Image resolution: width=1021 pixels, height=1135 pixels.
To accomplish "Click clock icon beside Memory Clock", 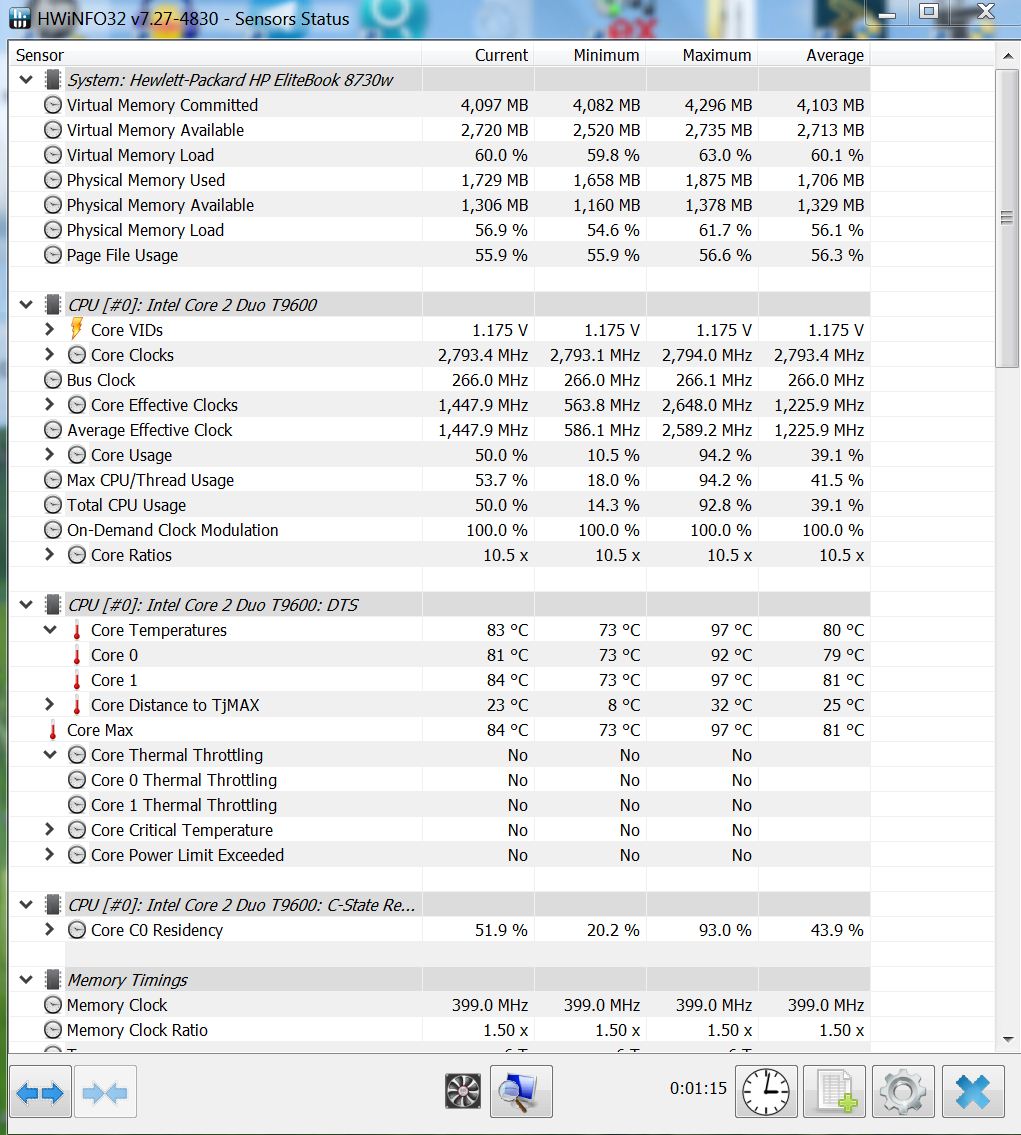I will coord(53,1005).
